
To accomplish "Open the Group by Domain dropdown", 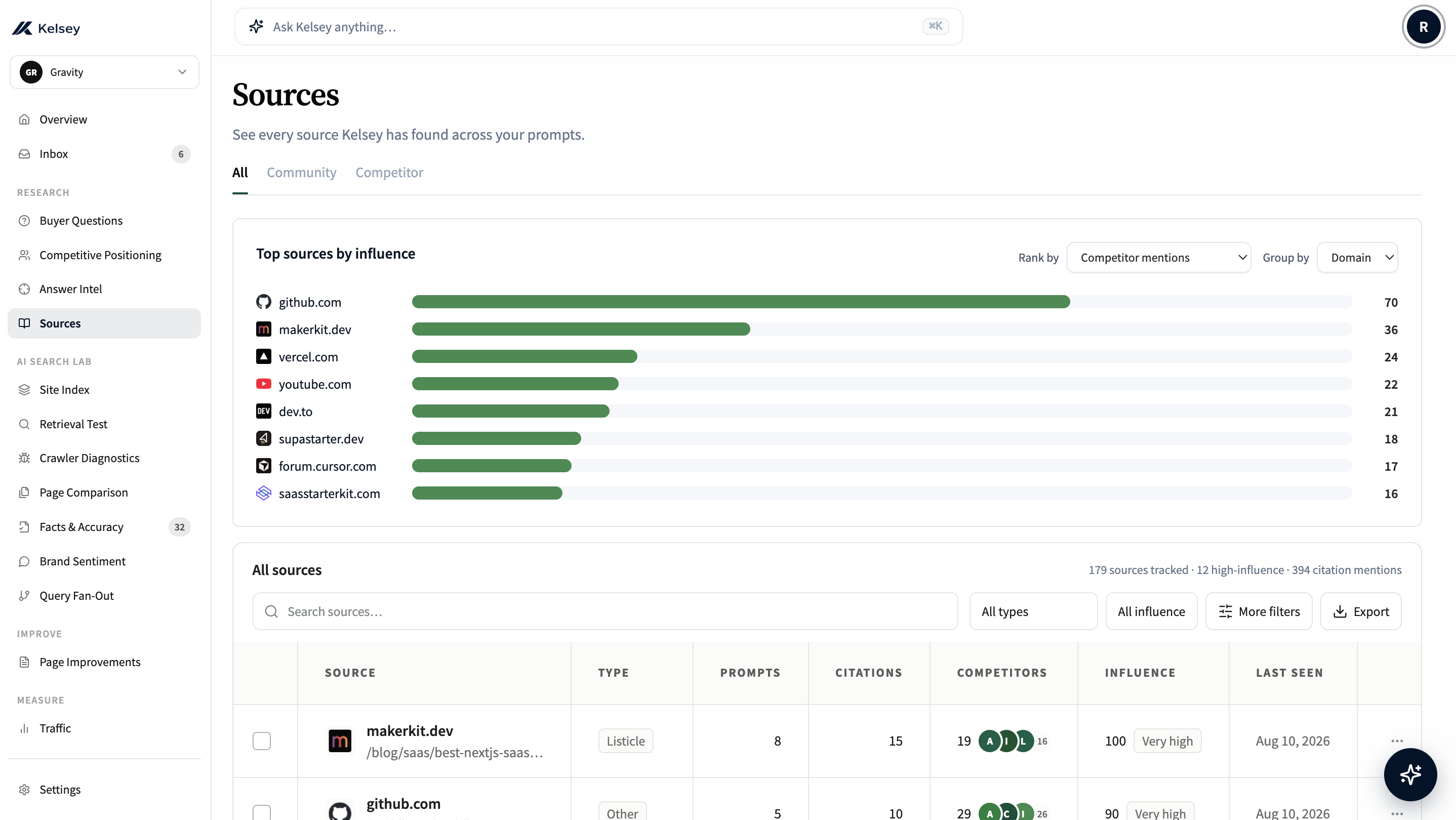I will 1357,258.
